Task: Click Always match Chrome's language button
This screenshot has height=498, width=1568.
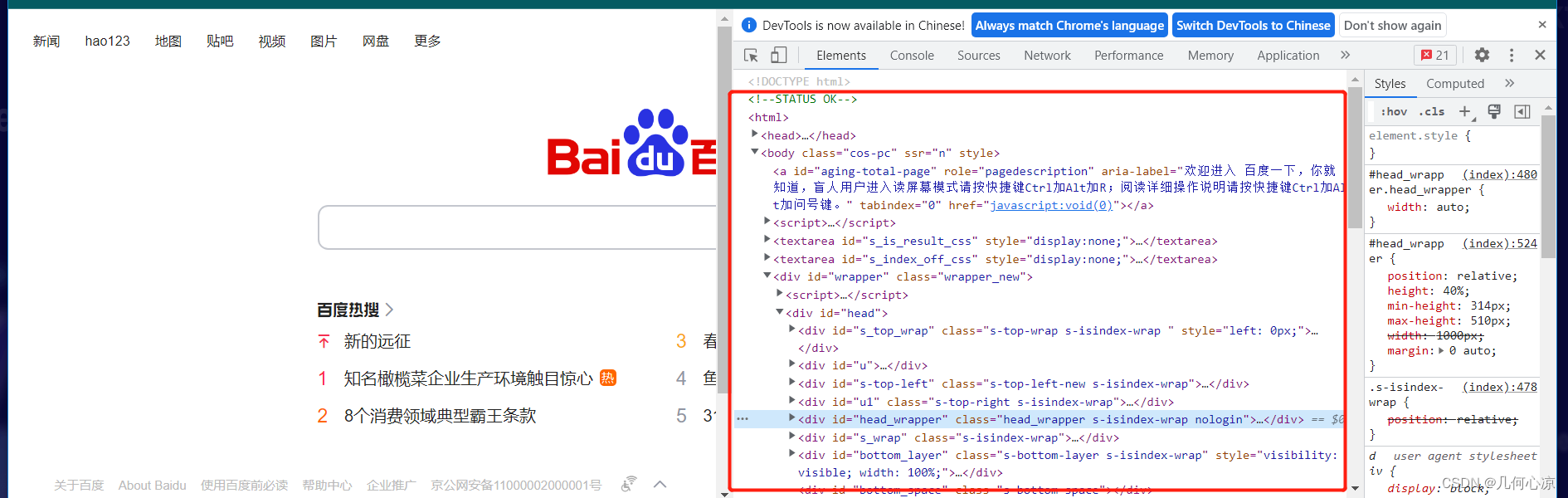Action: 1069,25
